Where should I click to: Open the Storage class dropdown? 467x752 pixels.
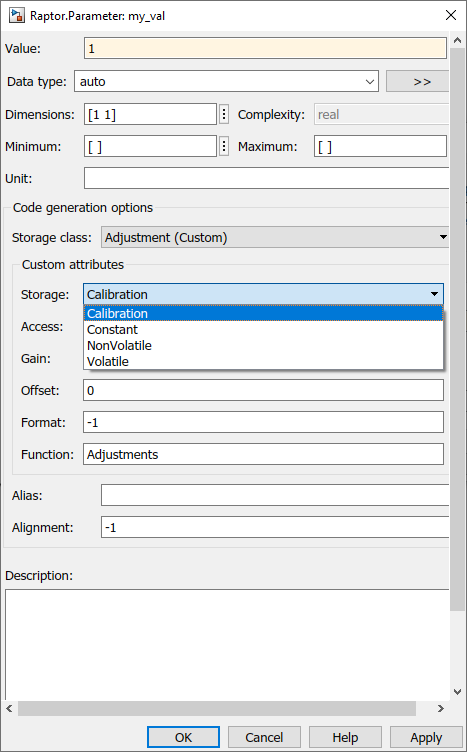pos(275,237)
